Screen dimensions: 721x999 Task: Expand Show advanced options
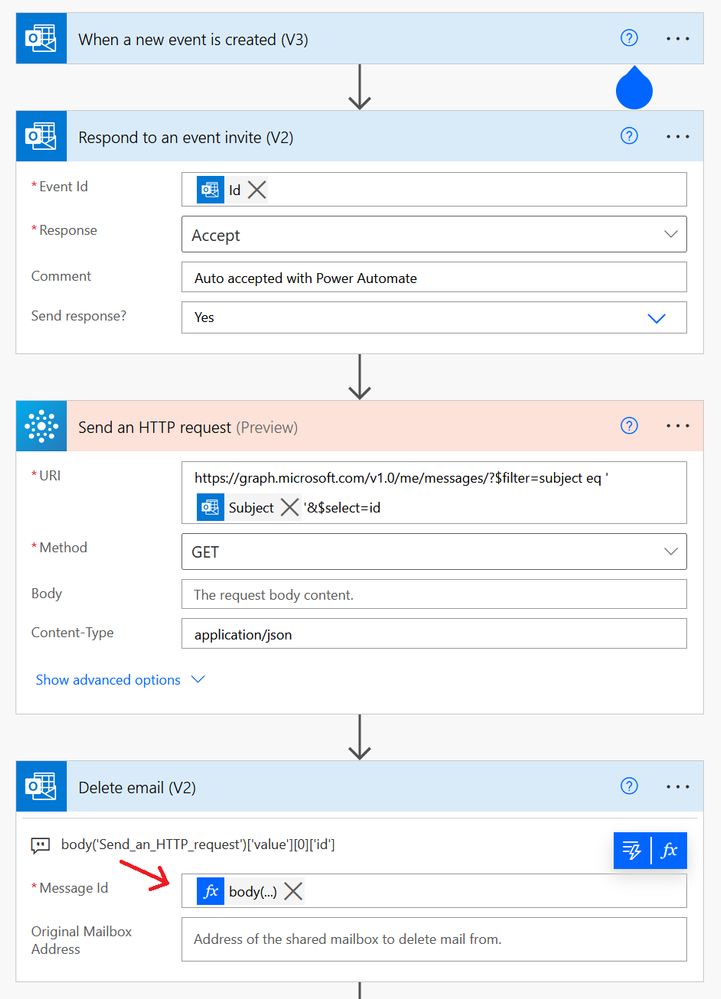pyautogui.click(x=120, y=680)
